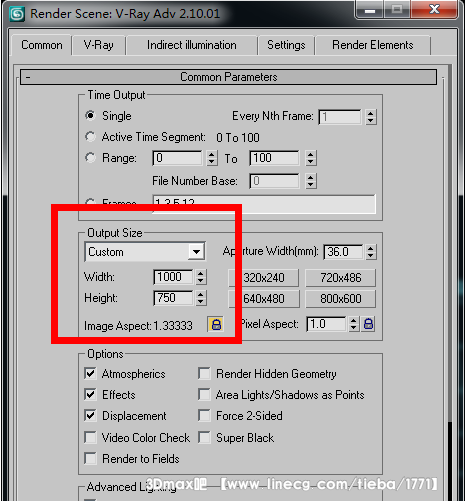Screen dimensions: 467x501
Task: Open the V-Ray tab
Action: [x=99, y=45]
